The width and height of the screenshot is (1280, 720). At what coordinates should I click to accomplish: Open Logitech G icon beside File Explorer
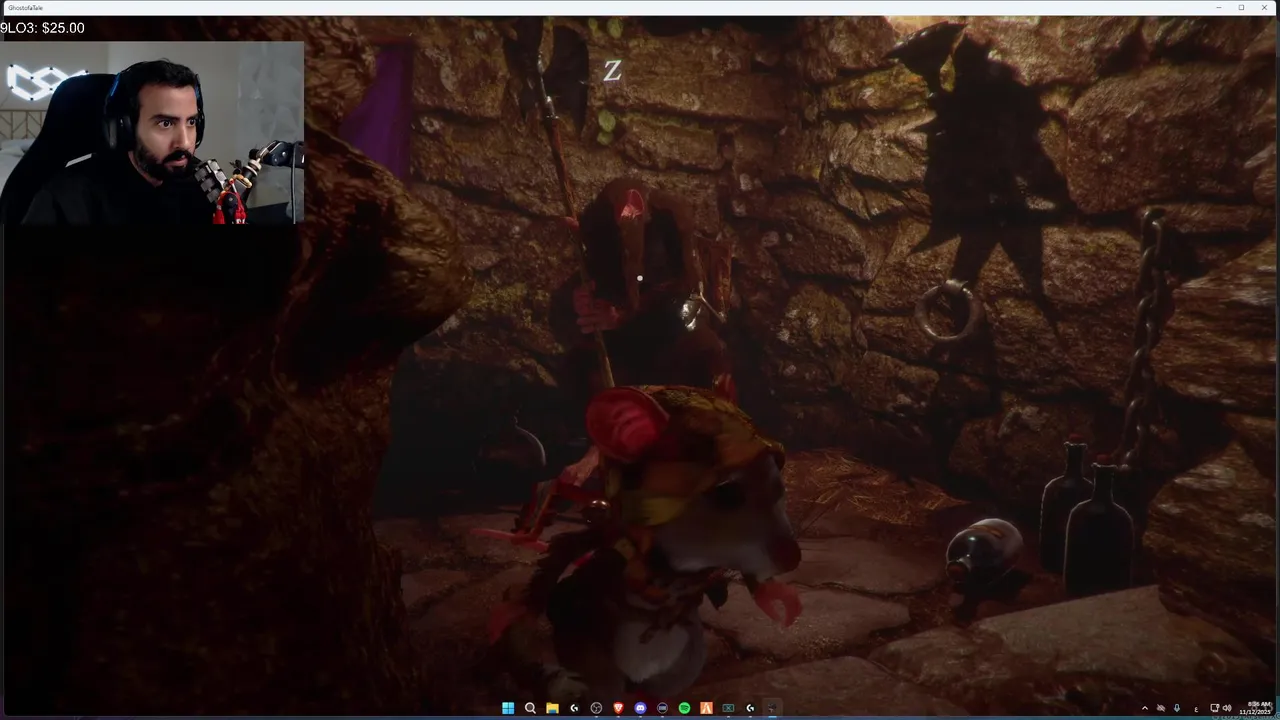(574, 708)
